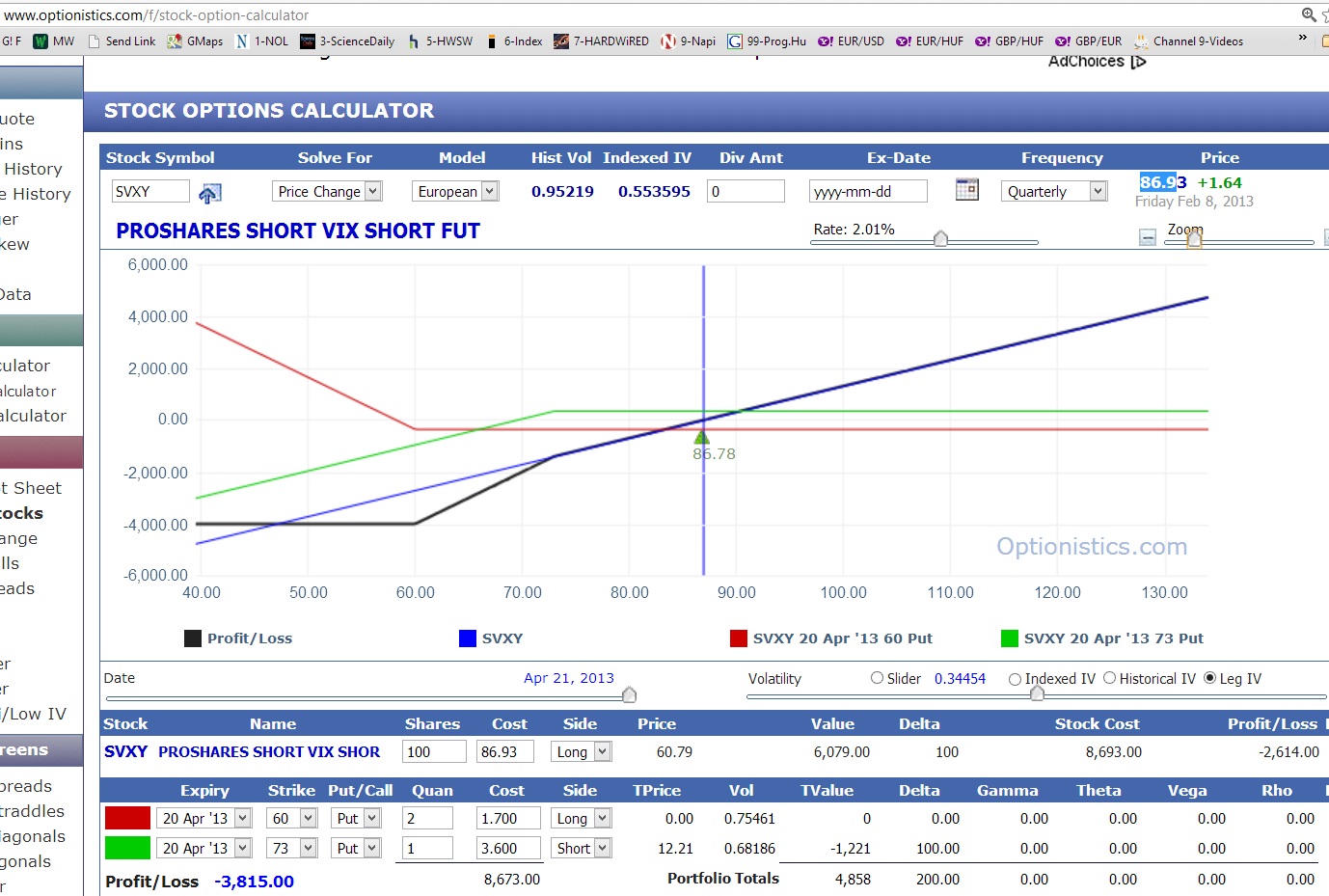Click the Zoom slider handle

point(1194,239)
